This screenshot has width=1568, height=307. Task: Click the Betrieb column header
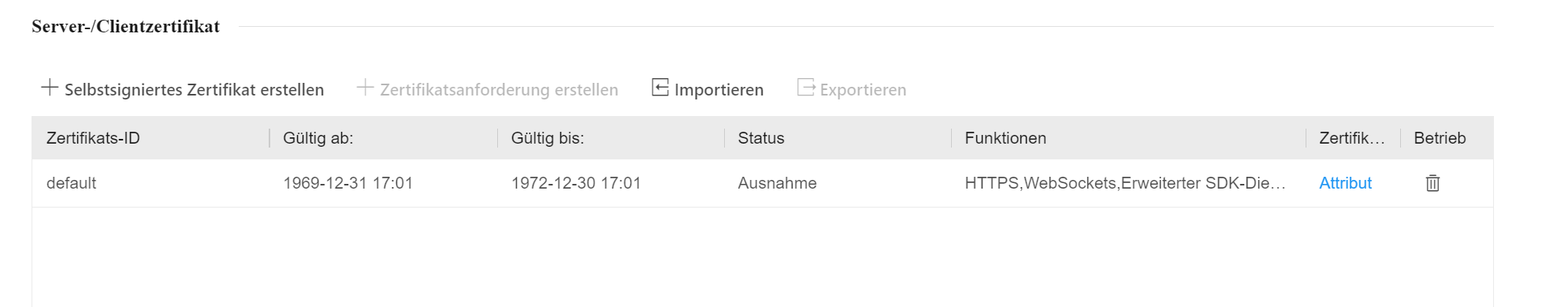tap(1440, 138)
